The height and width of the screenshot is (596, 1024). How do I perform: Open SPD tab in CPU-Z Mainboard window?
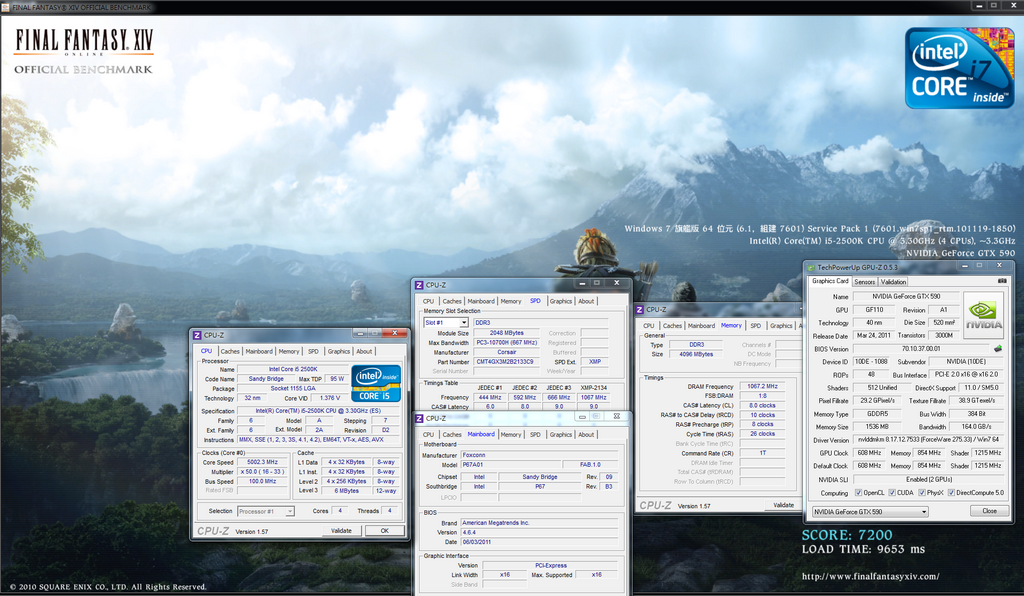pyautogui.click(x=536, y=435)
